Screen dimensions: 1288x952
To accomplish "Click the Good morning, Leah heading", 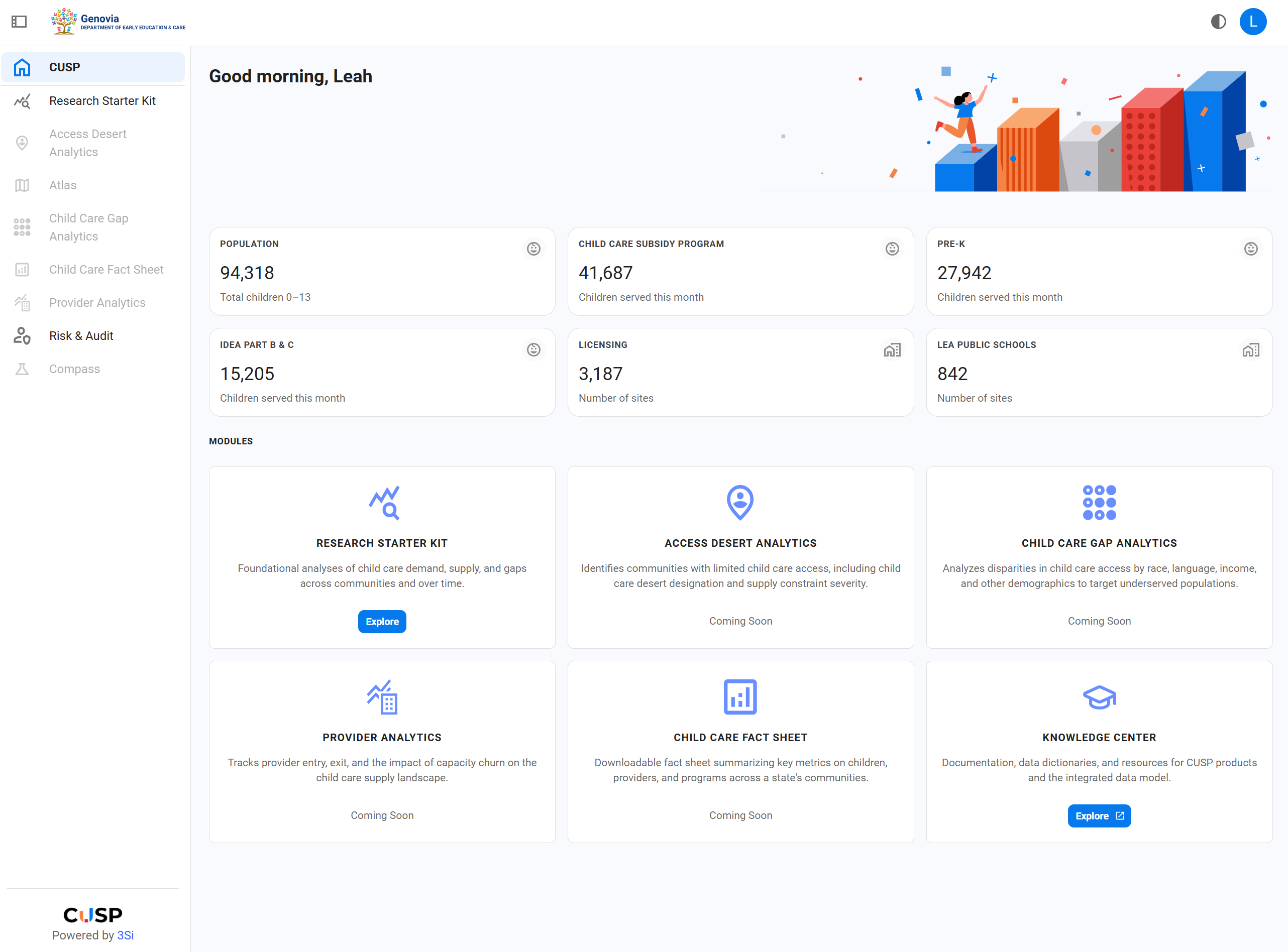I will coord(290,77).
